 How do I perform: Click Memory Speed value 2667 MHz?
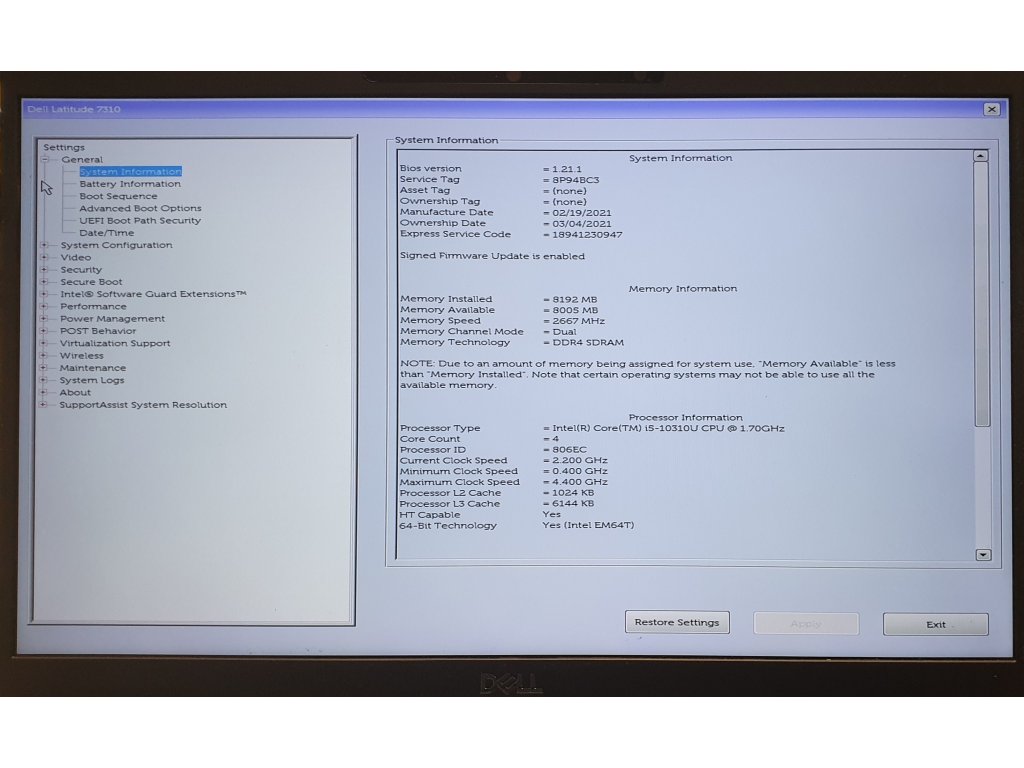[579, 321]
